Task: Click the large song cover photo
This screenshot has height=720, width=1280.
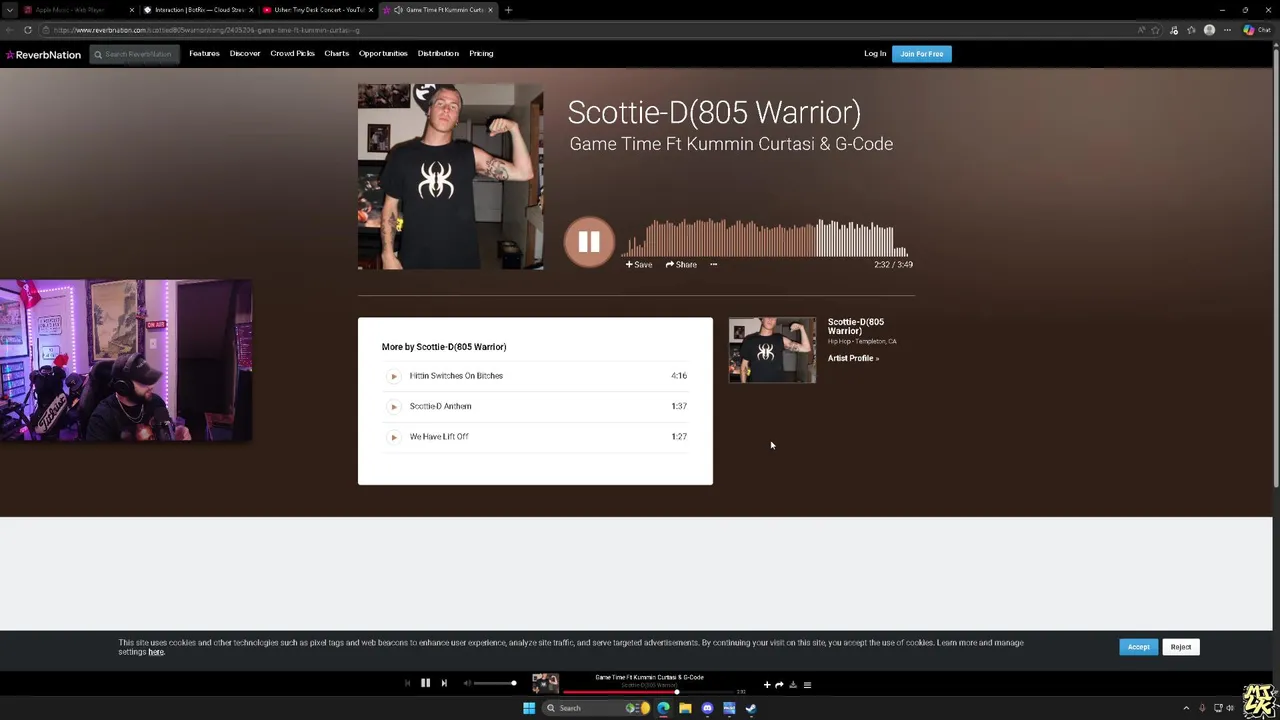Action: pos(451,177)
